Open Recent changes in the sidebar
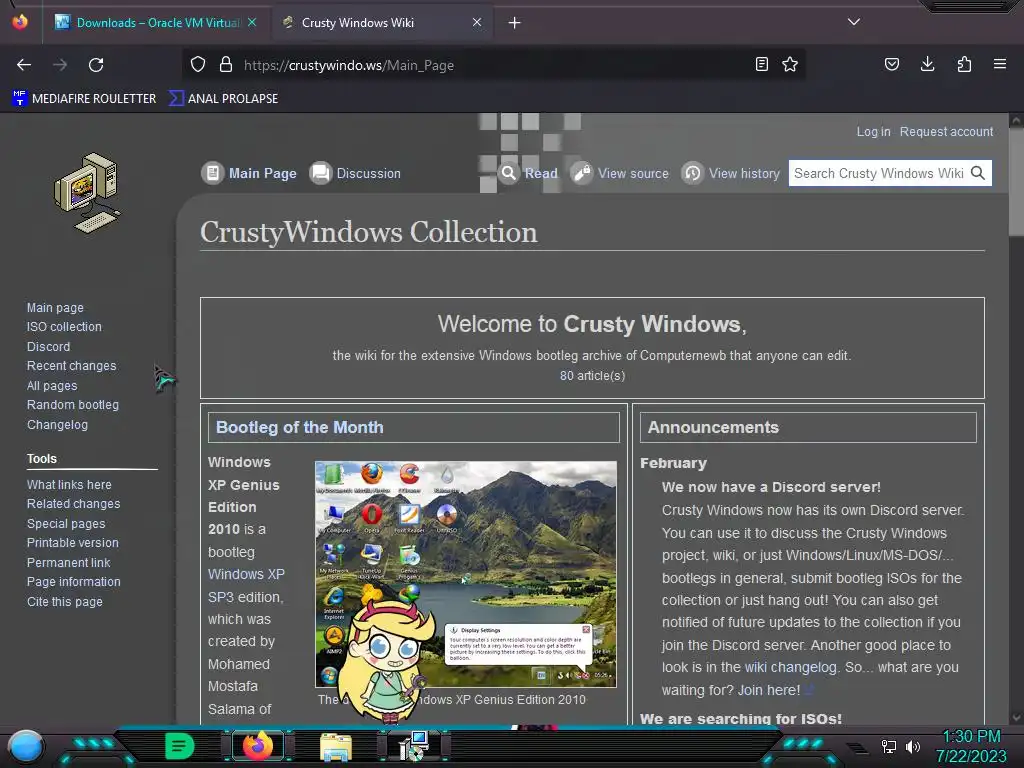The image size is (1024, 768). coord(71,366)
